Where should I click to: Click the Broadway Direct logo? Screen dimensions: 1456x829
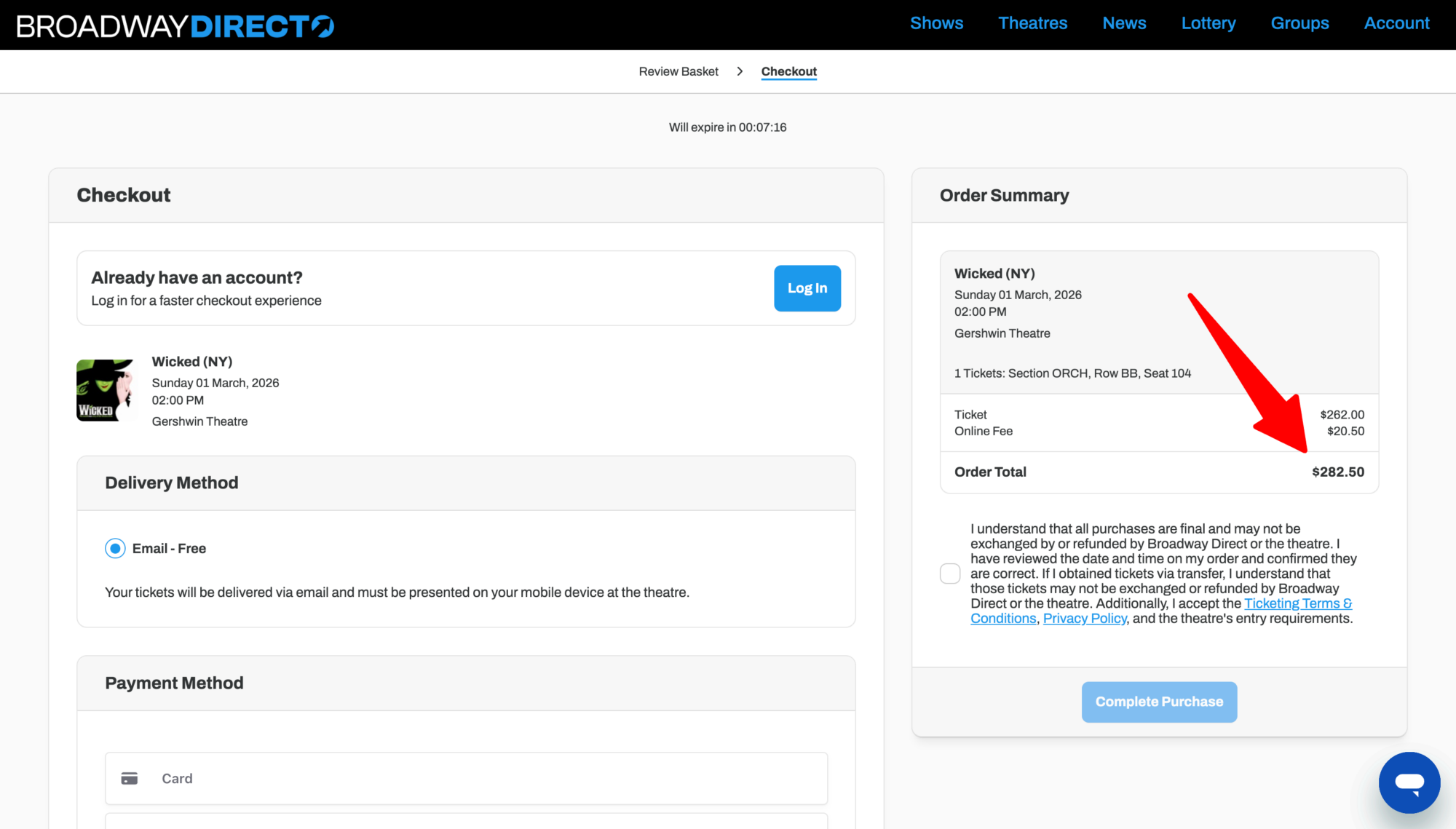(x=175, y=26)
